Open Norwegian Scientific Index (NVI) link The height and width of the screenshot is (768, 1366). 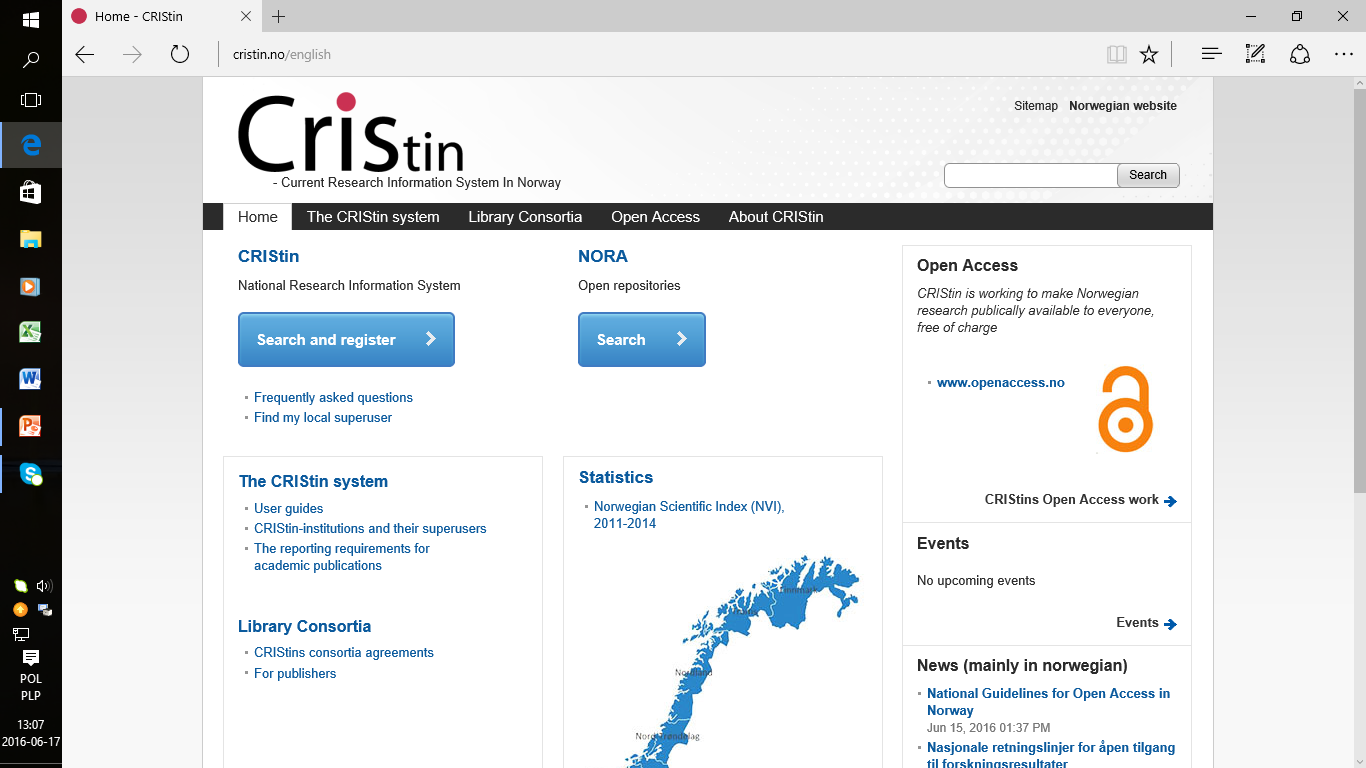coord(689,515)
